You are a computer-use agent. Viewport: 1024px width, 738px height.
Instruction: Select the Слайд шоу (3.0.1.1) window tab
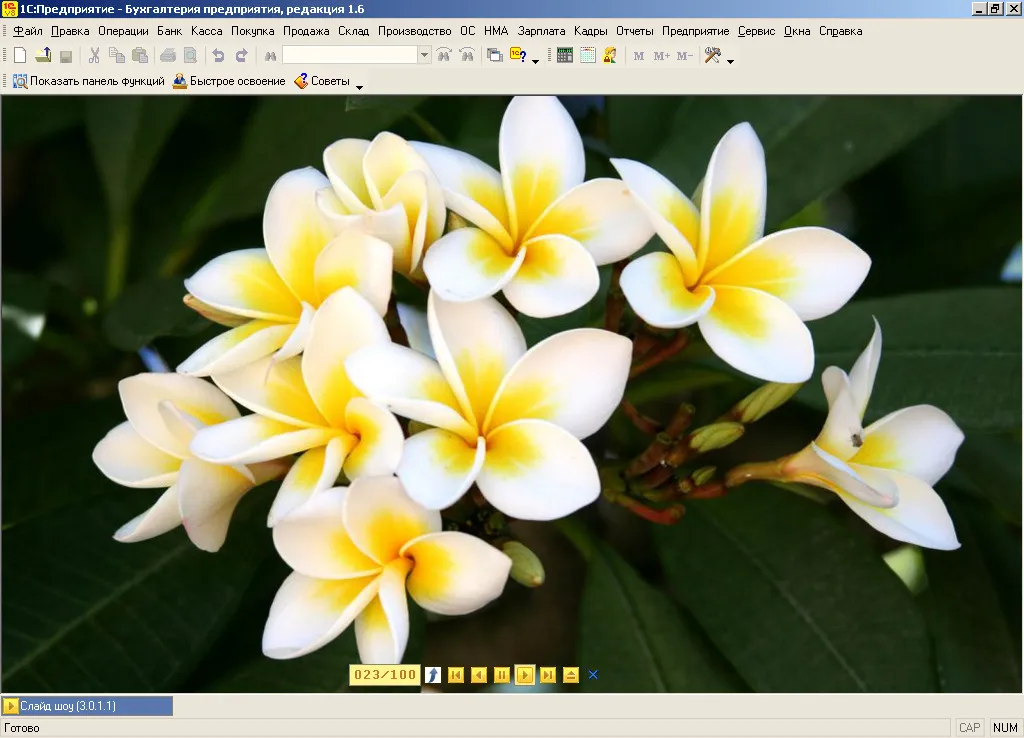tap(88, 706)
